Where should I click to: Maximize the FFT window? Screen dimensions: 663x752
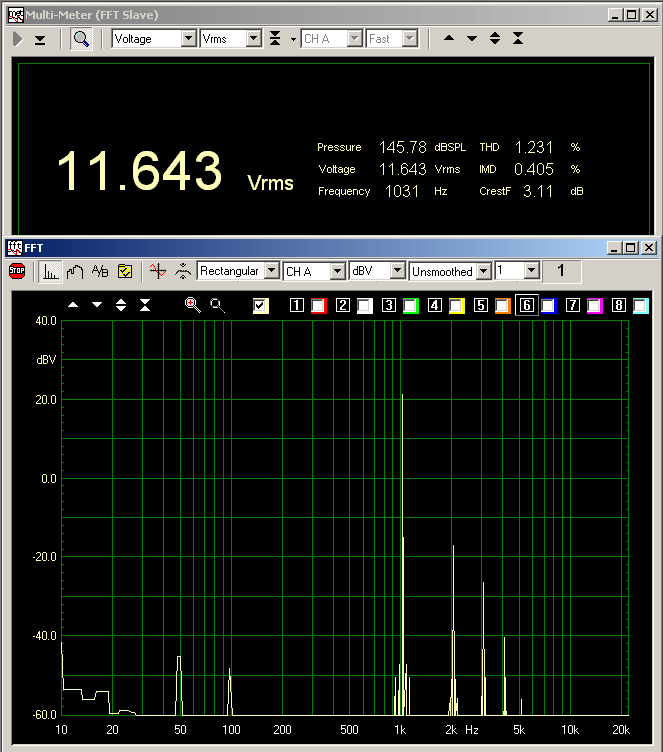[x=631, y=247]
